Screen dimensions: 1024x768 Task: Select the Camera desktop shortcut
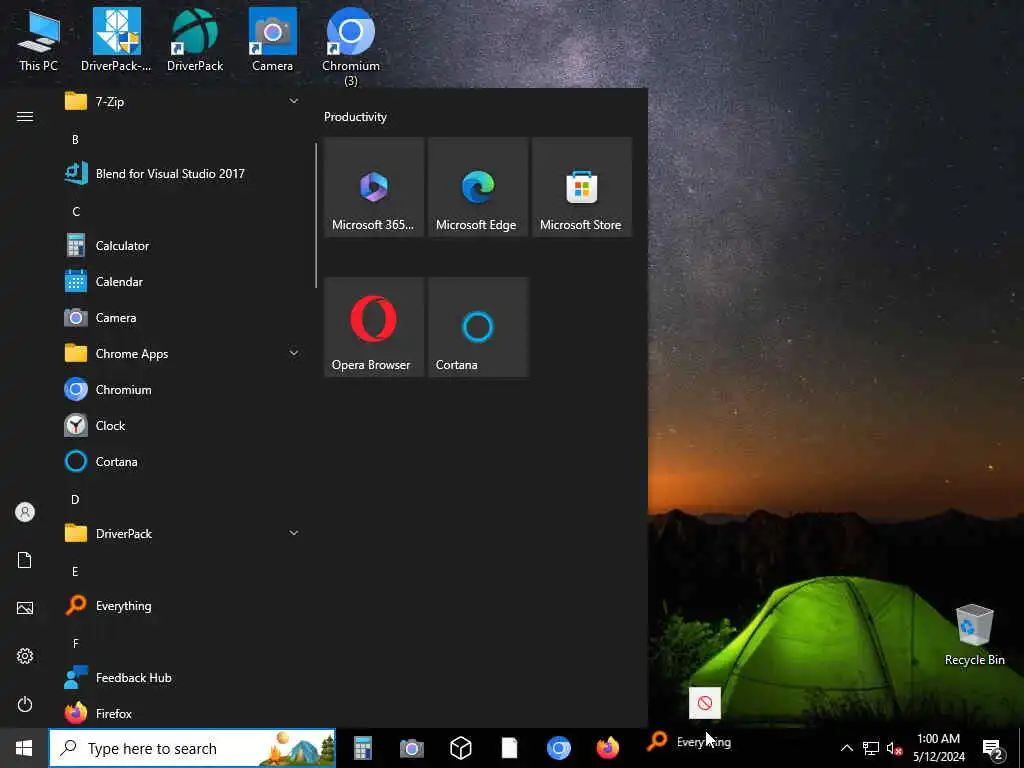272,40
